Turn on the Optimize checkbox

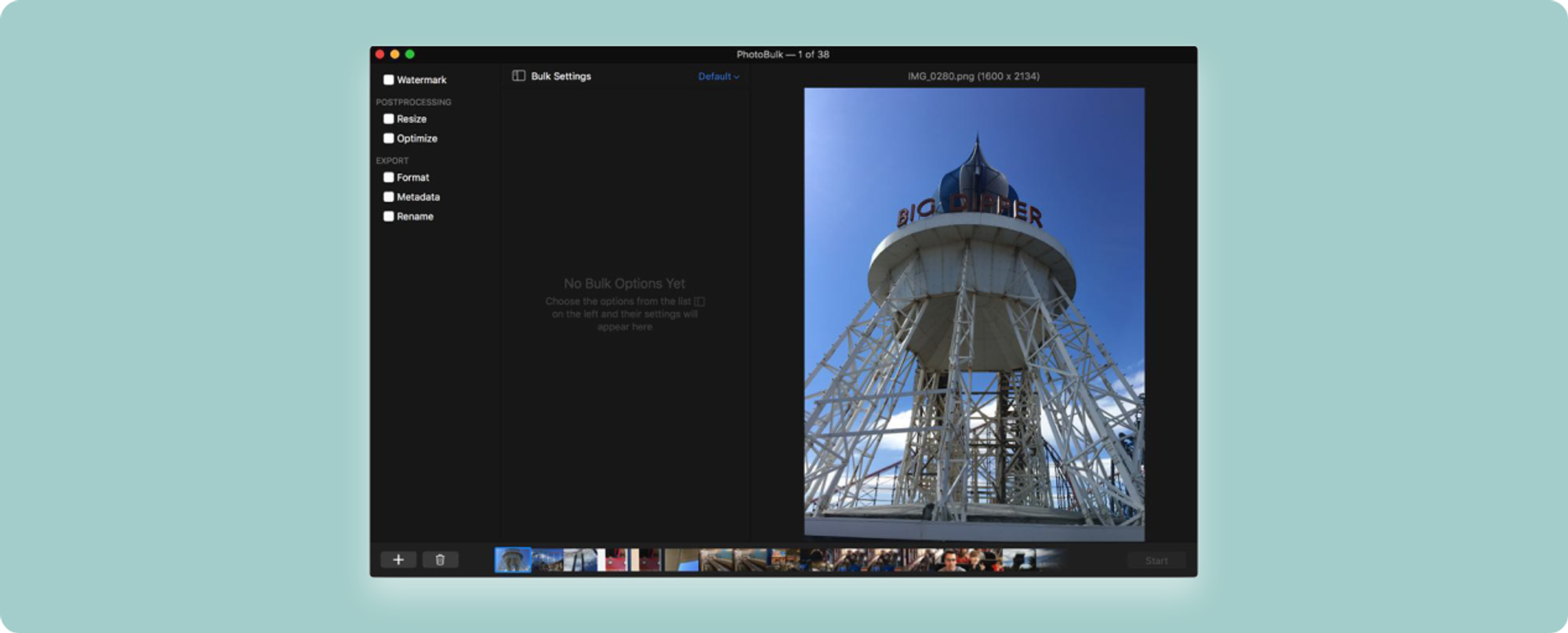pyautogui.click(x=388, y=139)
